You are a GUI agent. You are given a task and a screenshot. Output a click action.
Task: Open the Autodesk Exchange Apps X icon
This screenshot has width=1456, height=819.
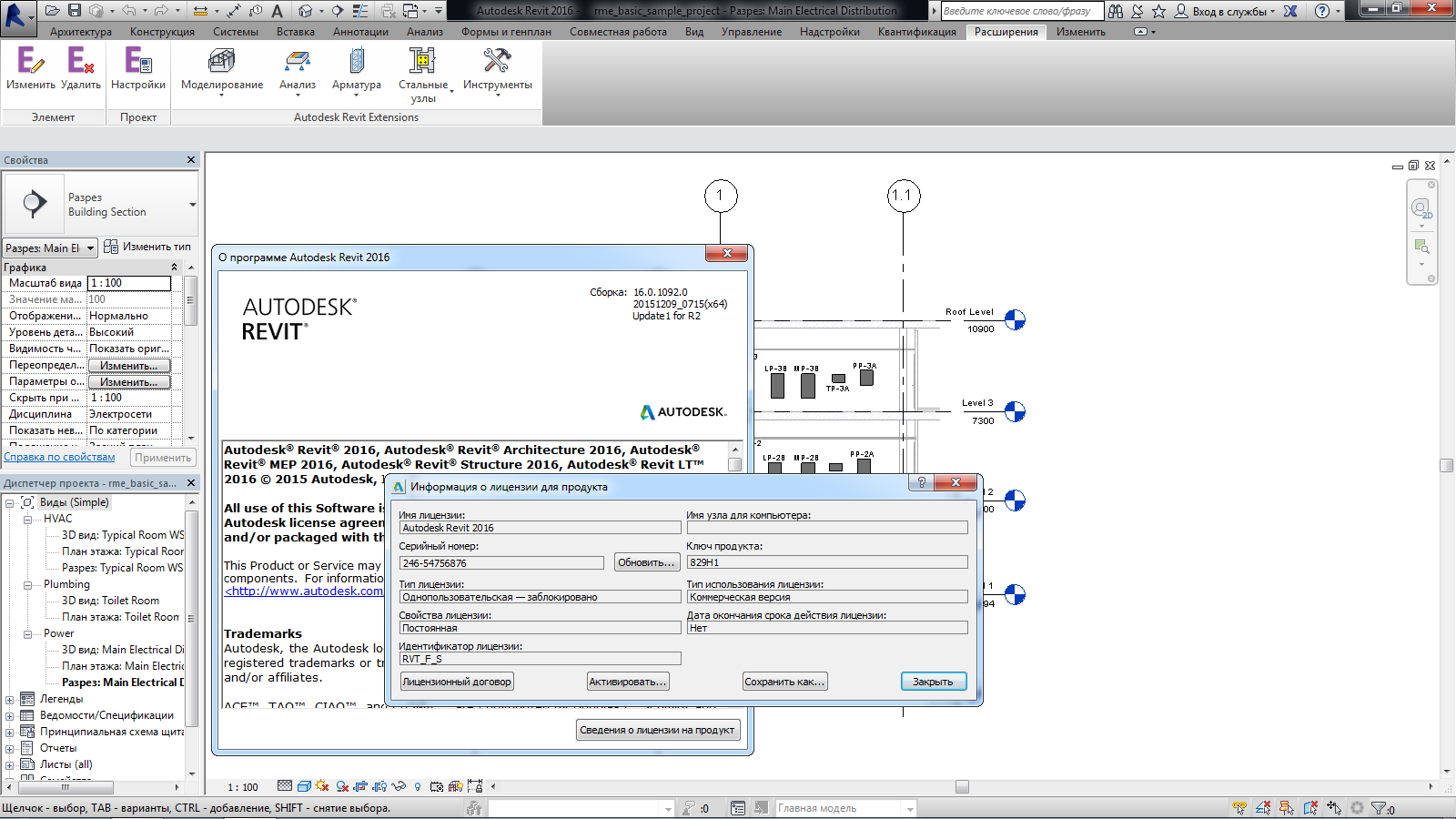[x=1290, y=11]
